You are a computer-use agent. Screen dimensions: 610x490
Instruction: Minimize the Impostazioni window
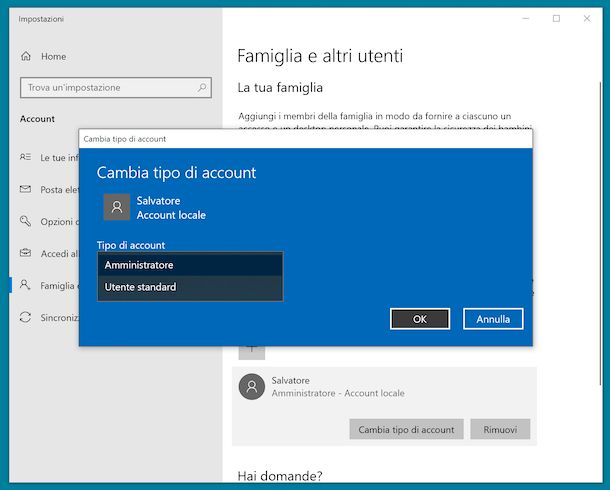click(526, 18)
